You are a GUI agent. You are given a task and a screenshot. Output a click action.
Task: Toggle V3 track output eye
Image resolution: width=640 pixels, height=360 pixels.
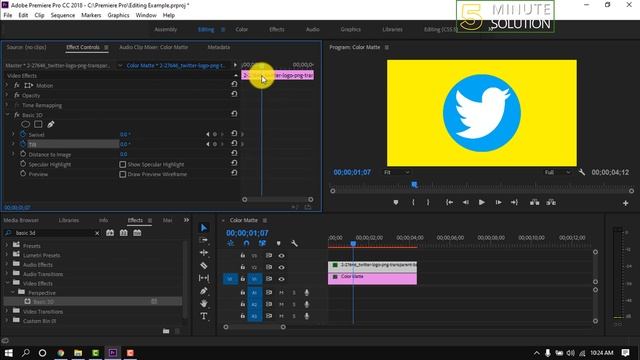pyautogui.click(x=281, y=256)
